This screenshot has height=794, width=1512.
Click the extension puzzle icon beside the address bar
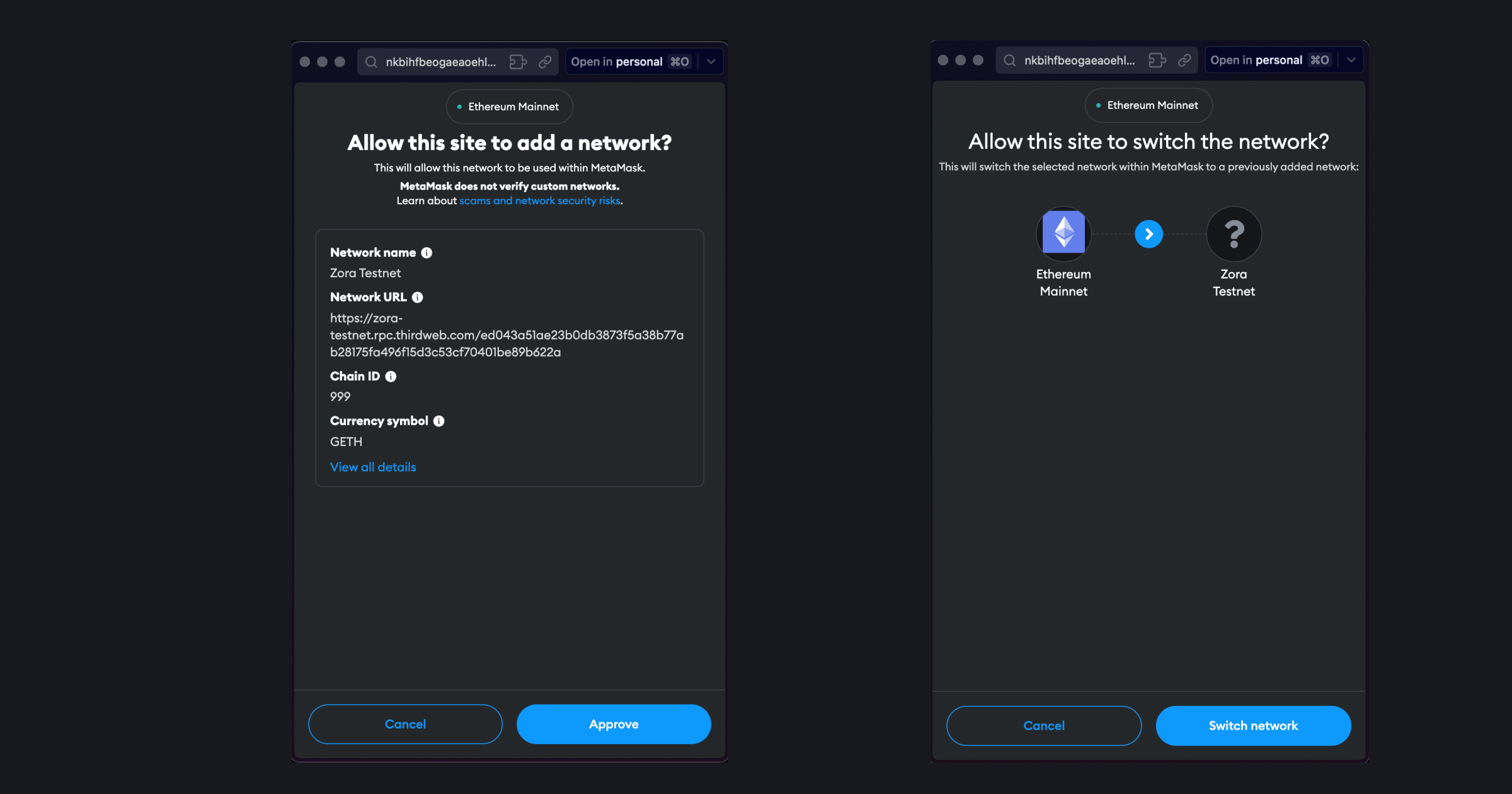coord(517,61)
